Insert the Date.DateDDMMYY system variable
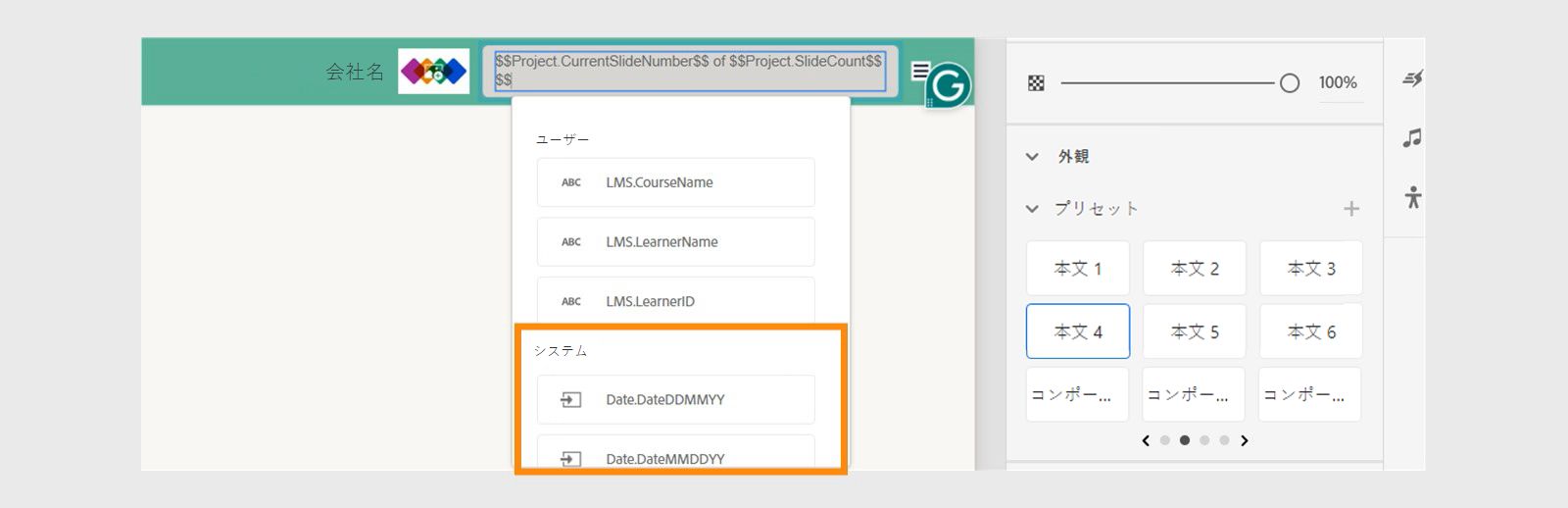The width and height of the screenshot is (1568, 508). point(676,399)
